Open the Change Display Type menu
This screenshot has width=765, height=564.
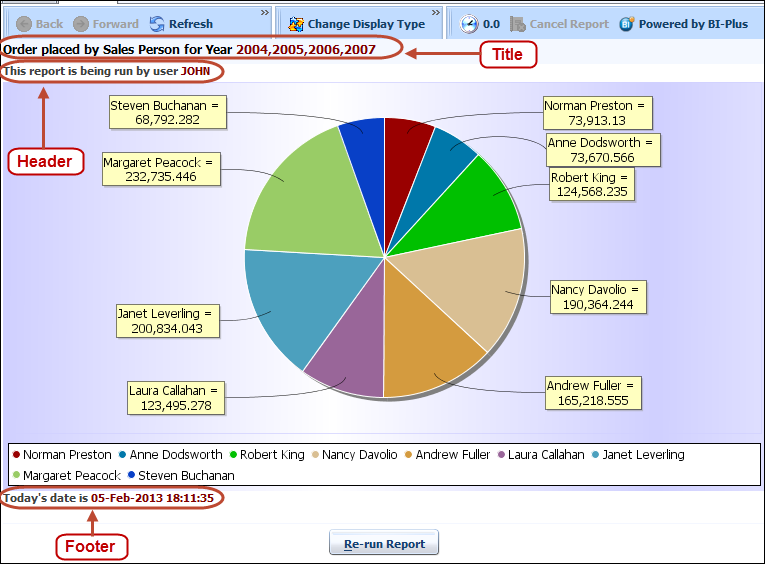coord(365,24)
